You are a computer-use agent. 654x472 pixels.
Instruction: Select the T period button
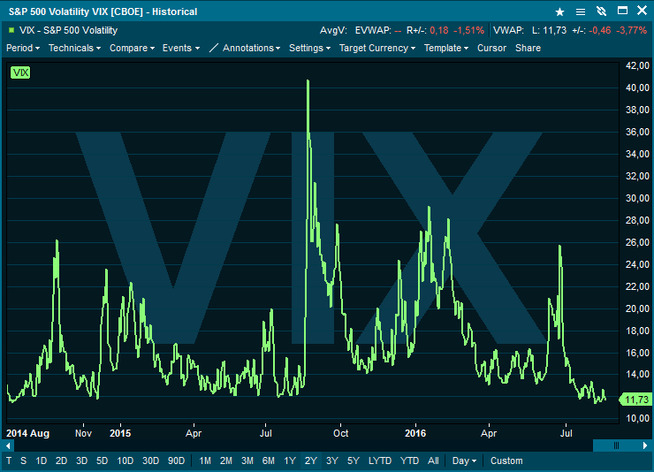click(9, 461)
